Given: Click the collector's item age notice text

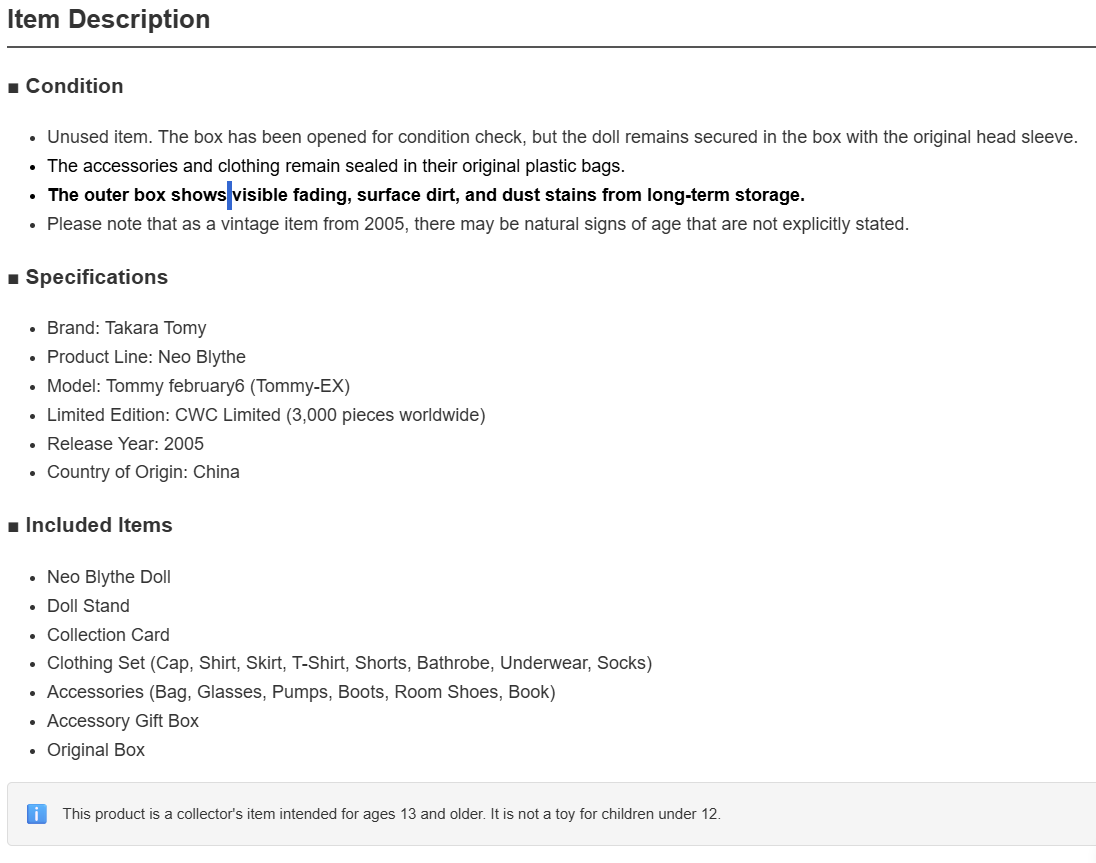Looking at the screenshot, I should (391, 814).
